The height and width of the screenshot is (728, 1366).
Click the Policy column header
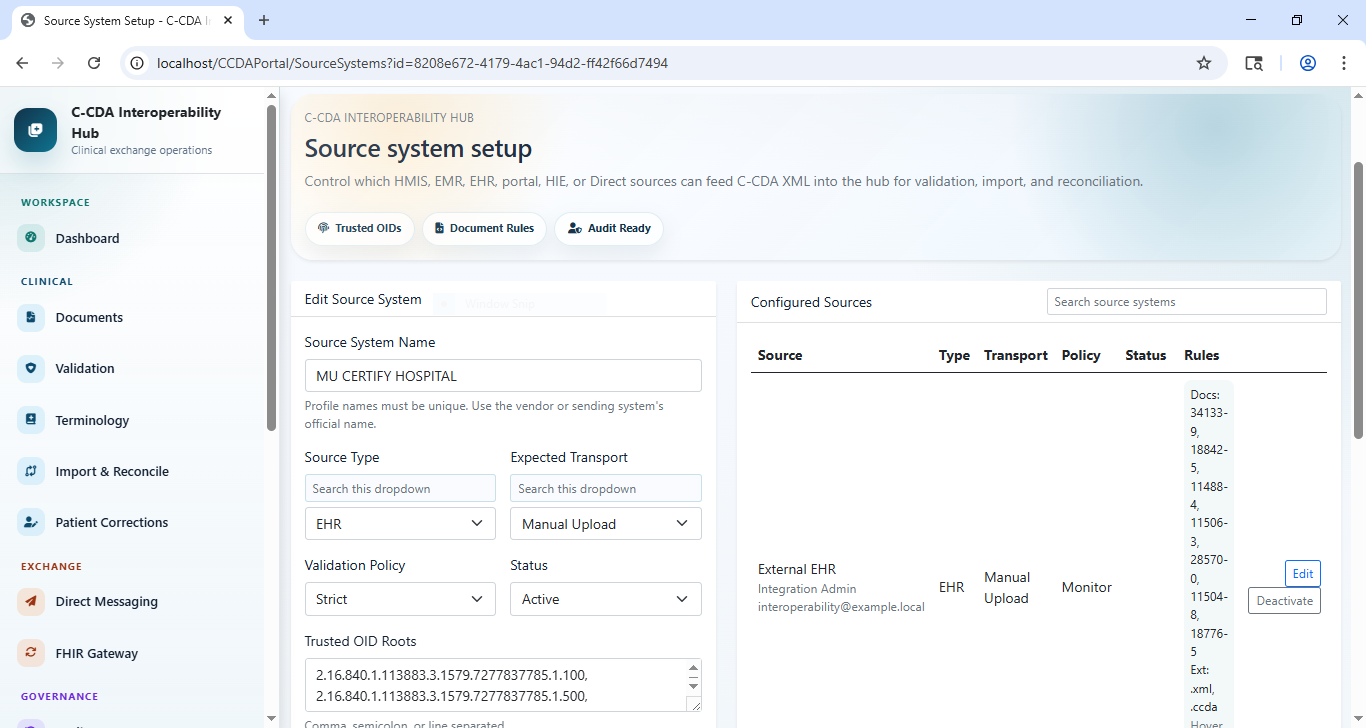(1081, 355)
